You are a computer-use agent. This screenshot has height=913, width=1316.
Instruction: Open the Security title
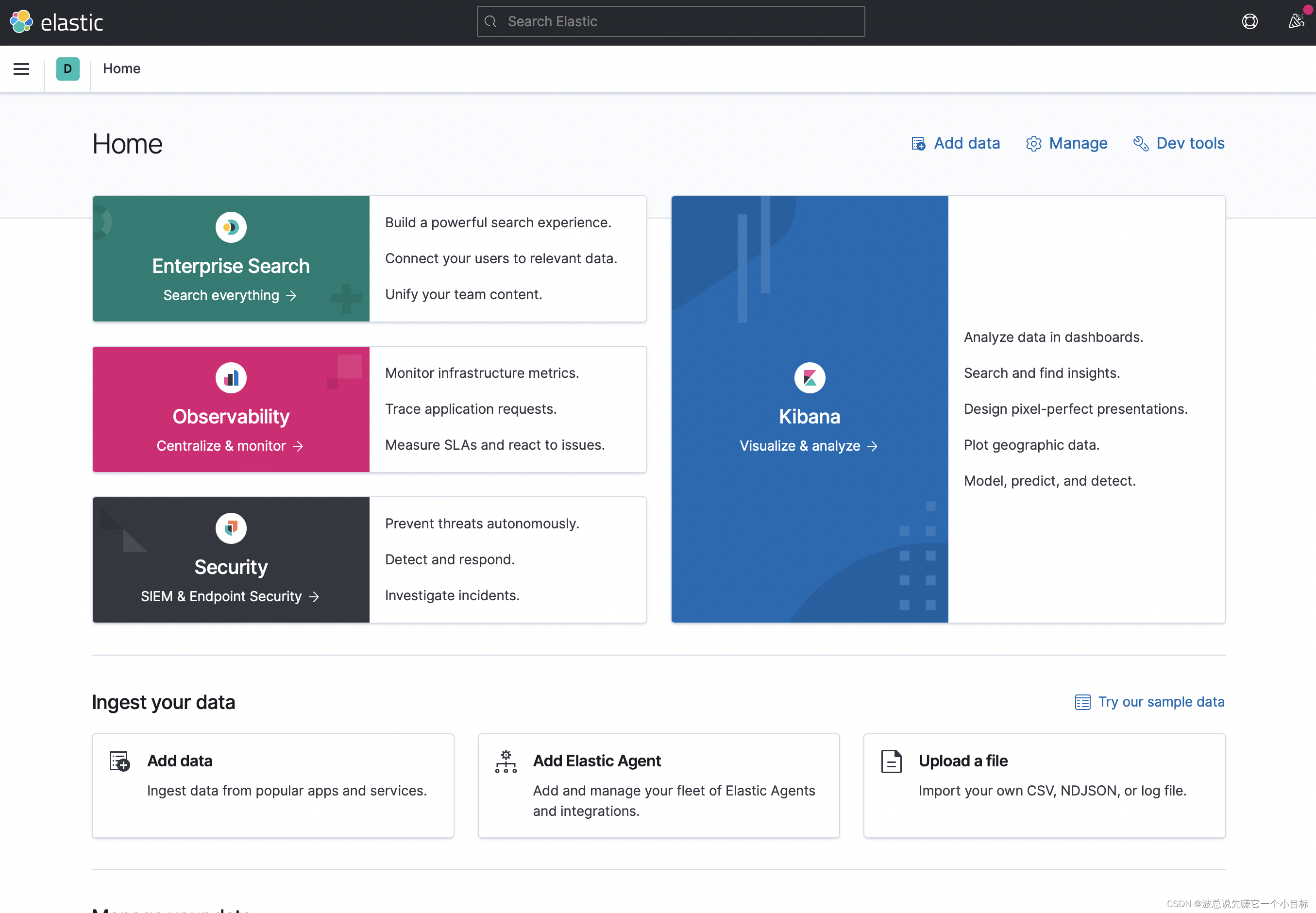[231, 567]
